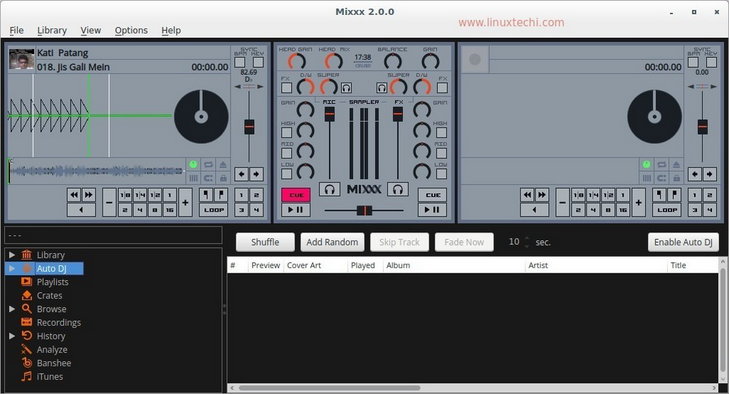Play or pause the right deck
Viewport: 729px width, 394px height.
click(432, 210)
